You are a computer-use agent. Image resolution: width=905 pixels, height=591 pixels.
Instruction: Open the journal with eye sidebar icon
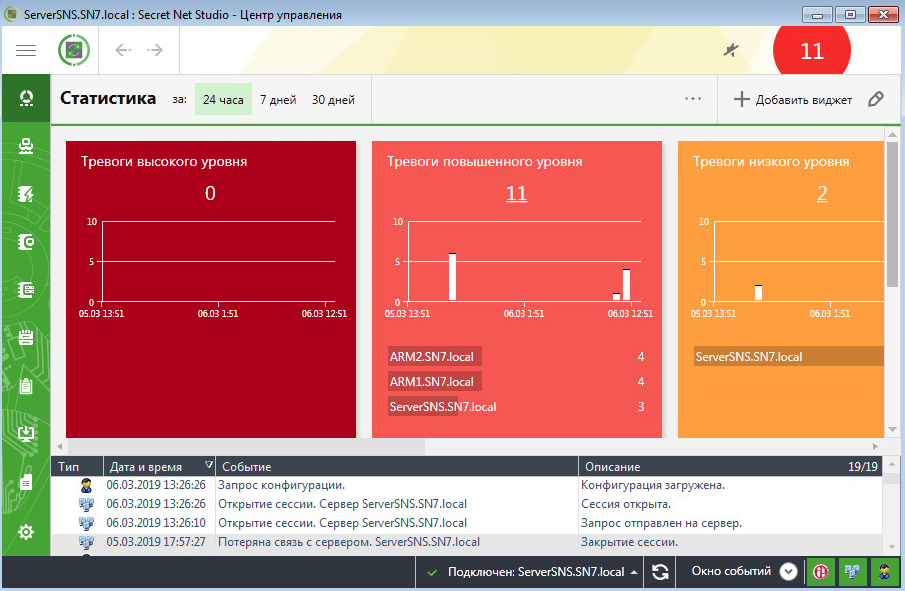pos(26,242)
